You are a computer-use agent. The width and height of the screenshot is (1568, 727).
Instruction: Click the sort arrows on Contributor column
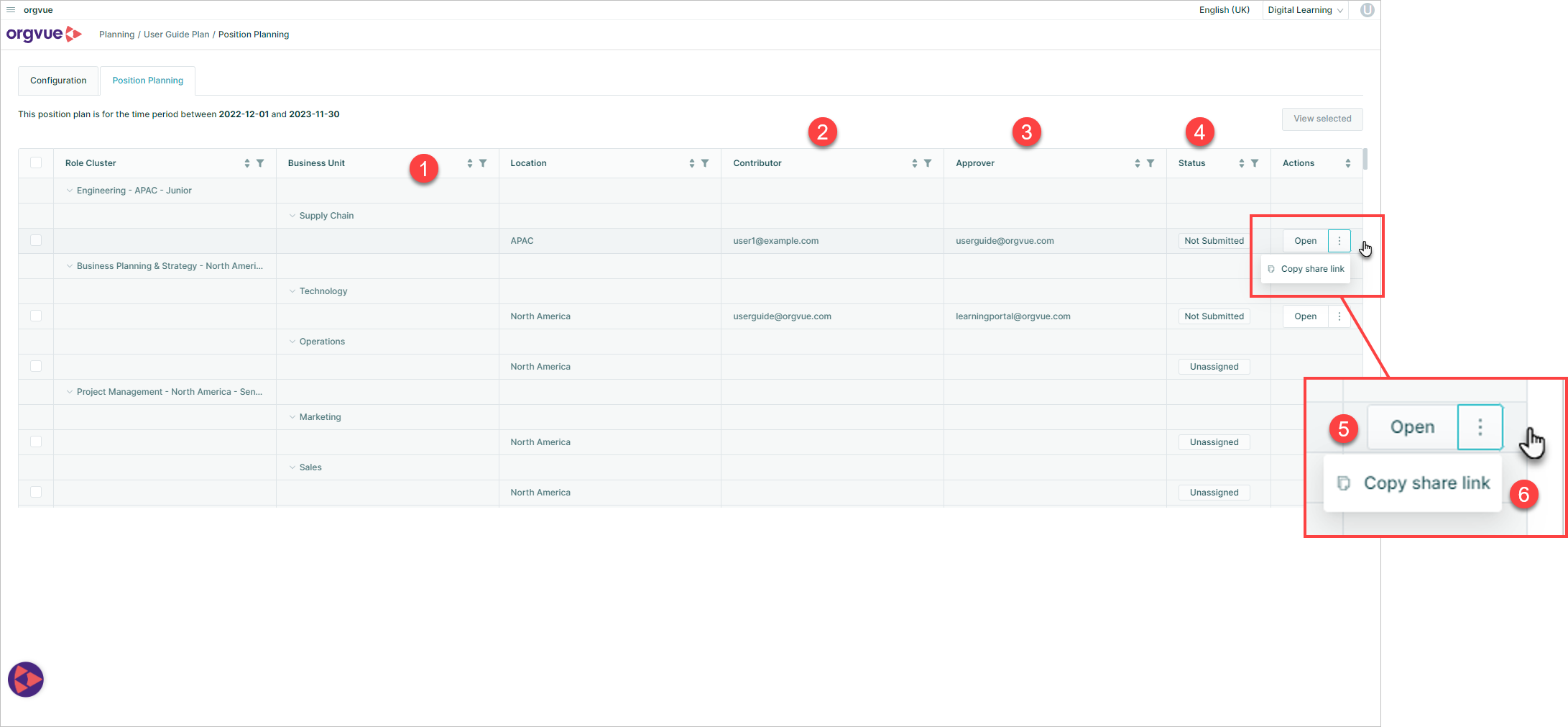tap(914, 163)
